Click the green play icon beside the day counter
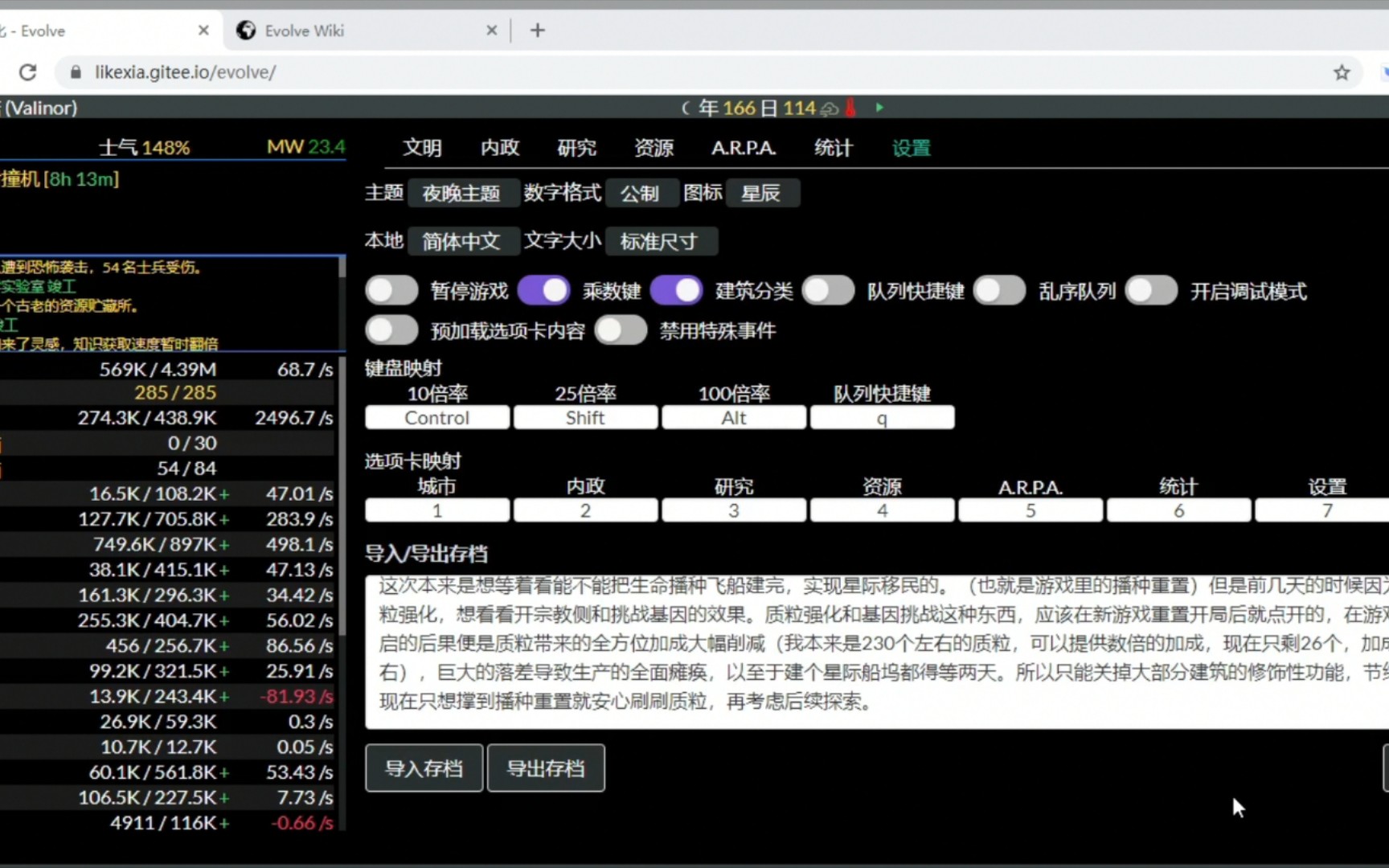Screen dimensions: 1389x868 pos(879,107)
